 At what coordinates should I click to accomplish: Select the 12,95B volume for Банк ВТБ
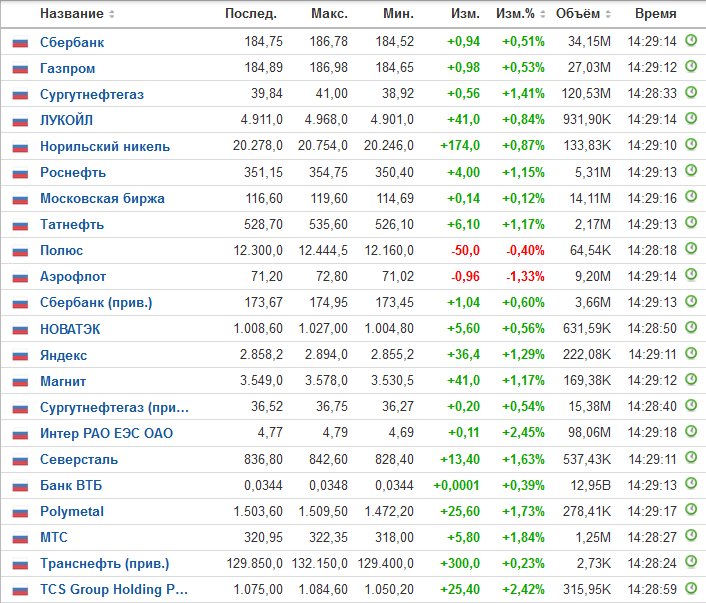[591, 485]
